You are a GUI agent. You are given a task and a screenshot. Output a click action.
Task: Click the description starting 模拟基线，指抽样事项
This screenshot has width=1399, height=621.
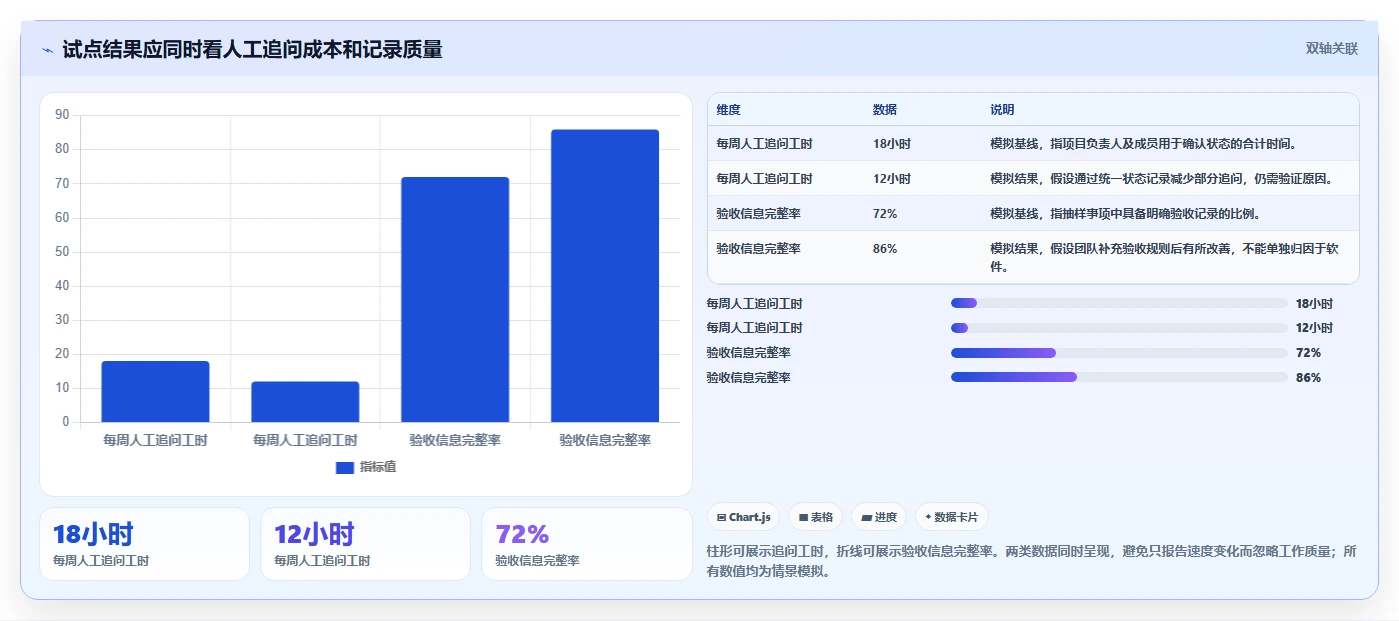coord(1125,214)
